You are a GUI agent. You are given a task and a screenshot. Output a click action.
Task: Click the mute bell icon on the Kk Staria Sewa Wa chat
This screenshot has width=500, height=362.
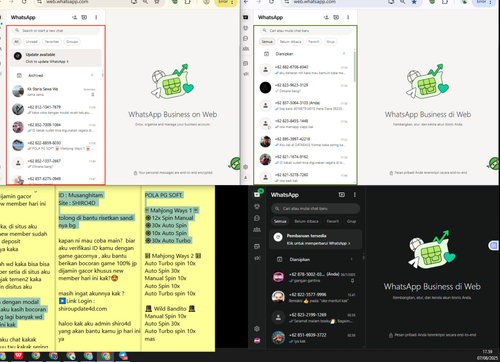pyautogui.click(x=93, y=95)
